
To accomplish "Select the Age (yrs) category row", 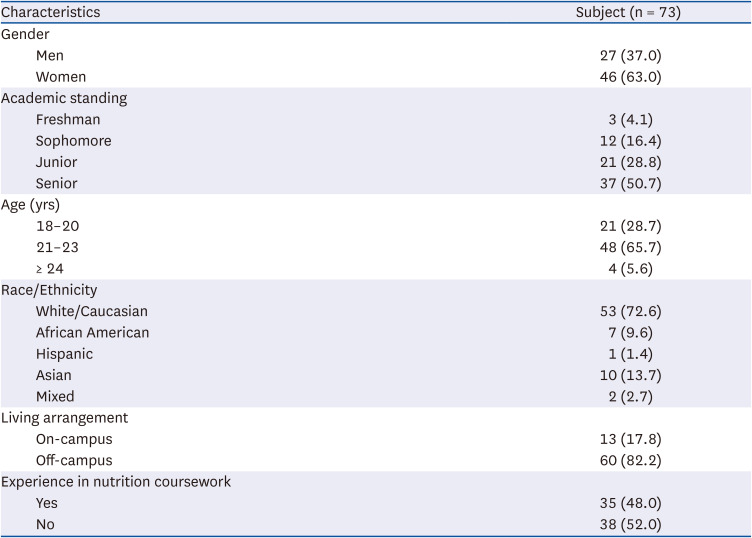I will pyautogui.click(x=31, y=205).
